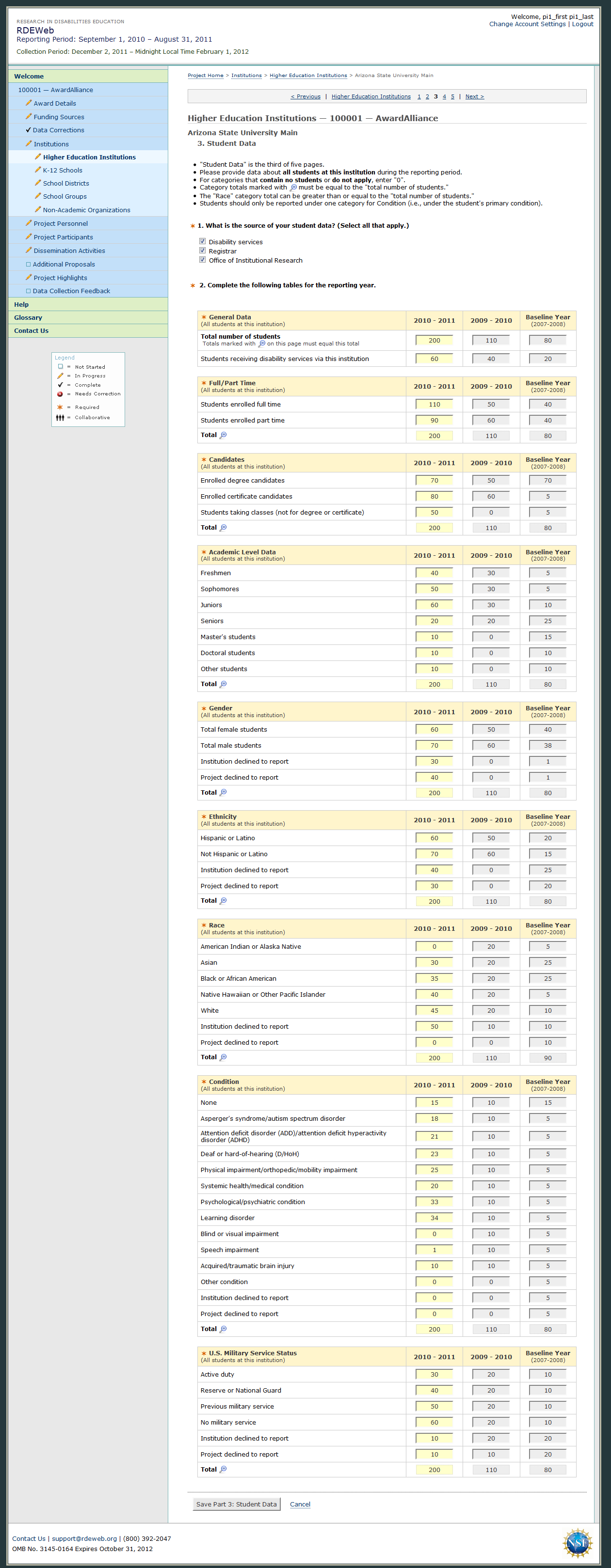Click Active duty 2010-2011 field
This screenshot has height=1568, width=611.
coord(434,1375)
